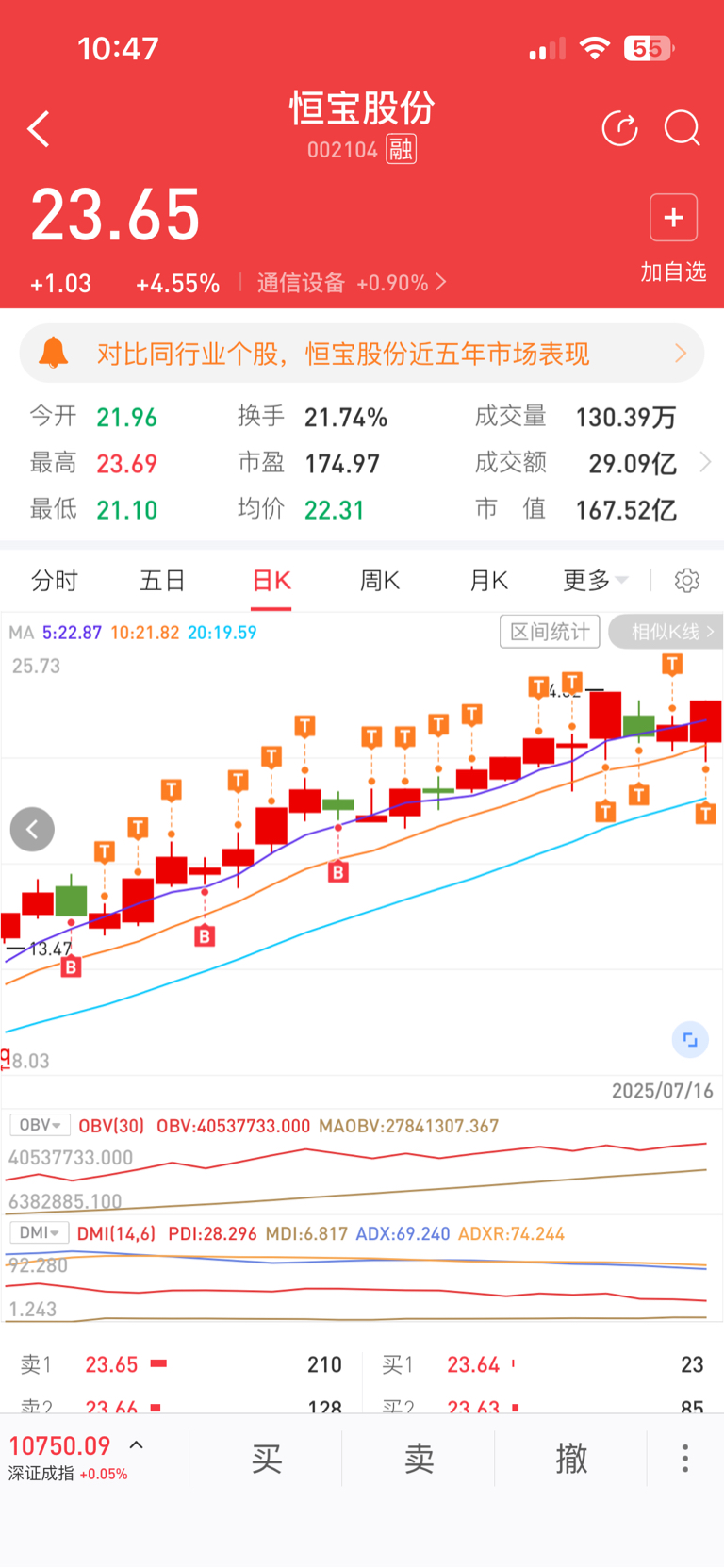Tap 最低 value 21.10

tap(126, 509)
